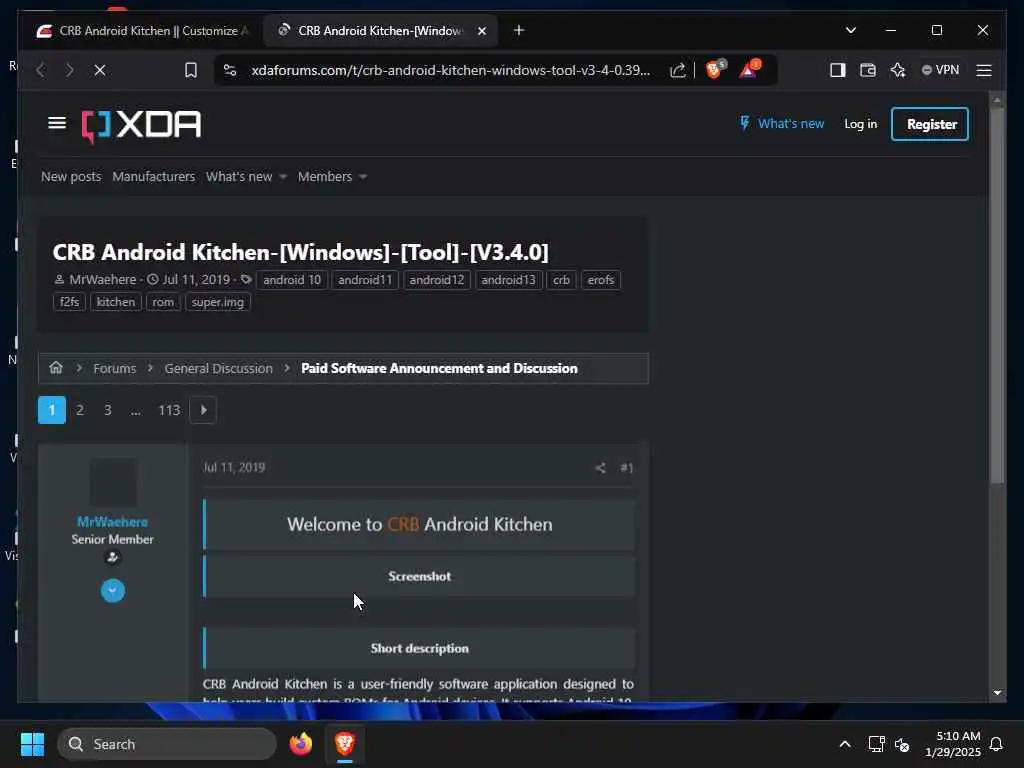This screenshot has height=768, width=1024.
Task: Select the Brave taskbar icon
Action: click(x=345, y=743)
